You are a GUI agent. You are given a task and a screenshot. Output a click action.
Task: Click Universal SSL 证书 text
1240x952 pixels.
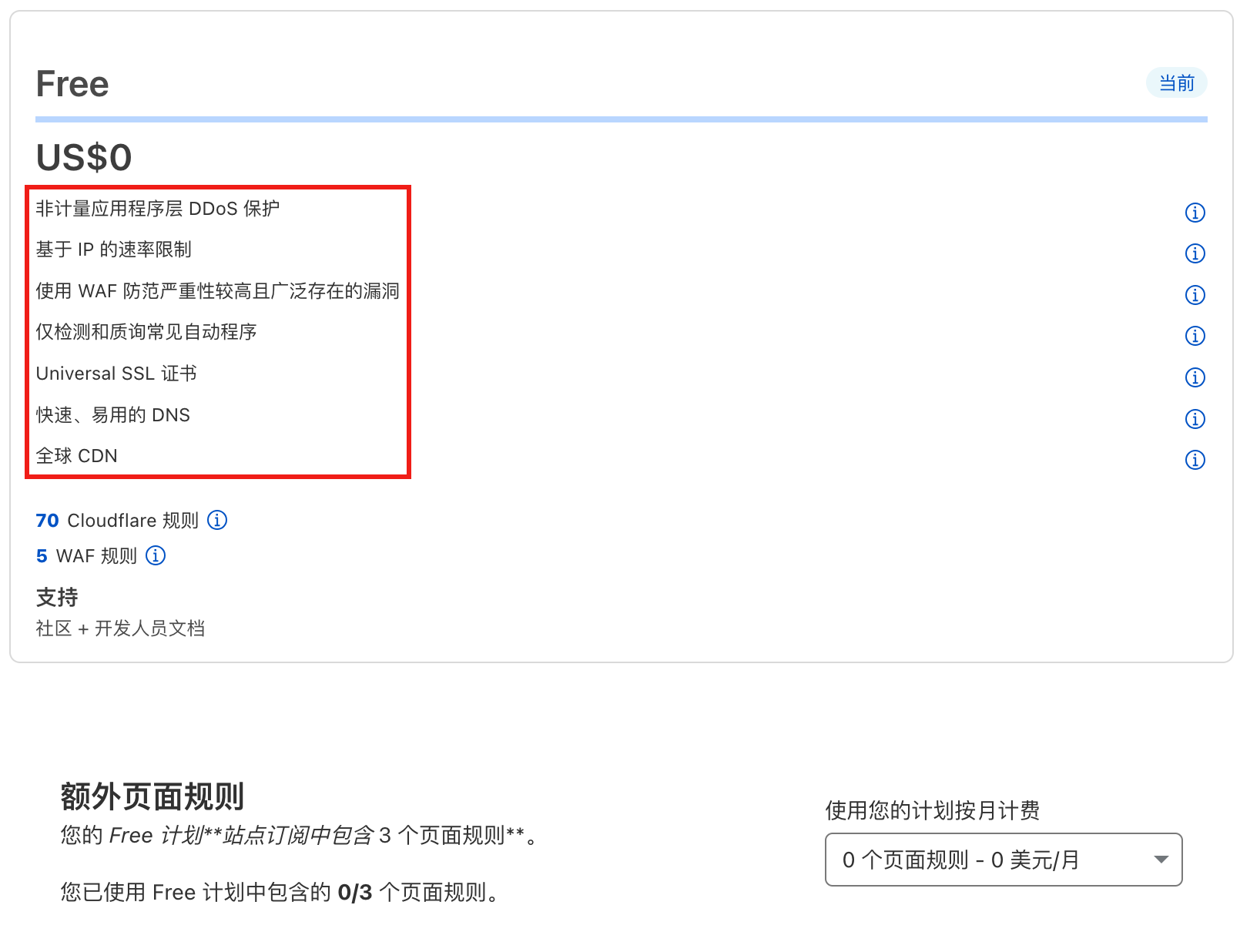coord(116,374)
